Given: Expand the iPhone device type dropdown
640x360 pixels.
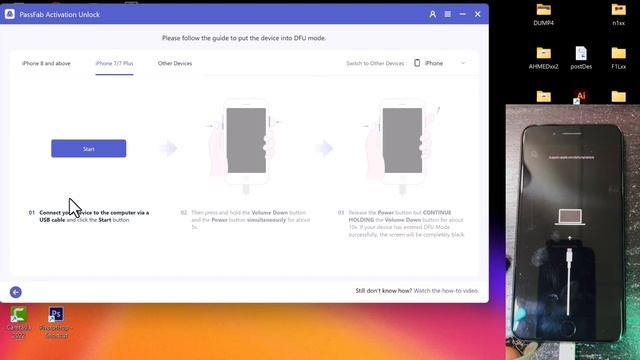Looking at the screenshot, I should coord(440,63).
